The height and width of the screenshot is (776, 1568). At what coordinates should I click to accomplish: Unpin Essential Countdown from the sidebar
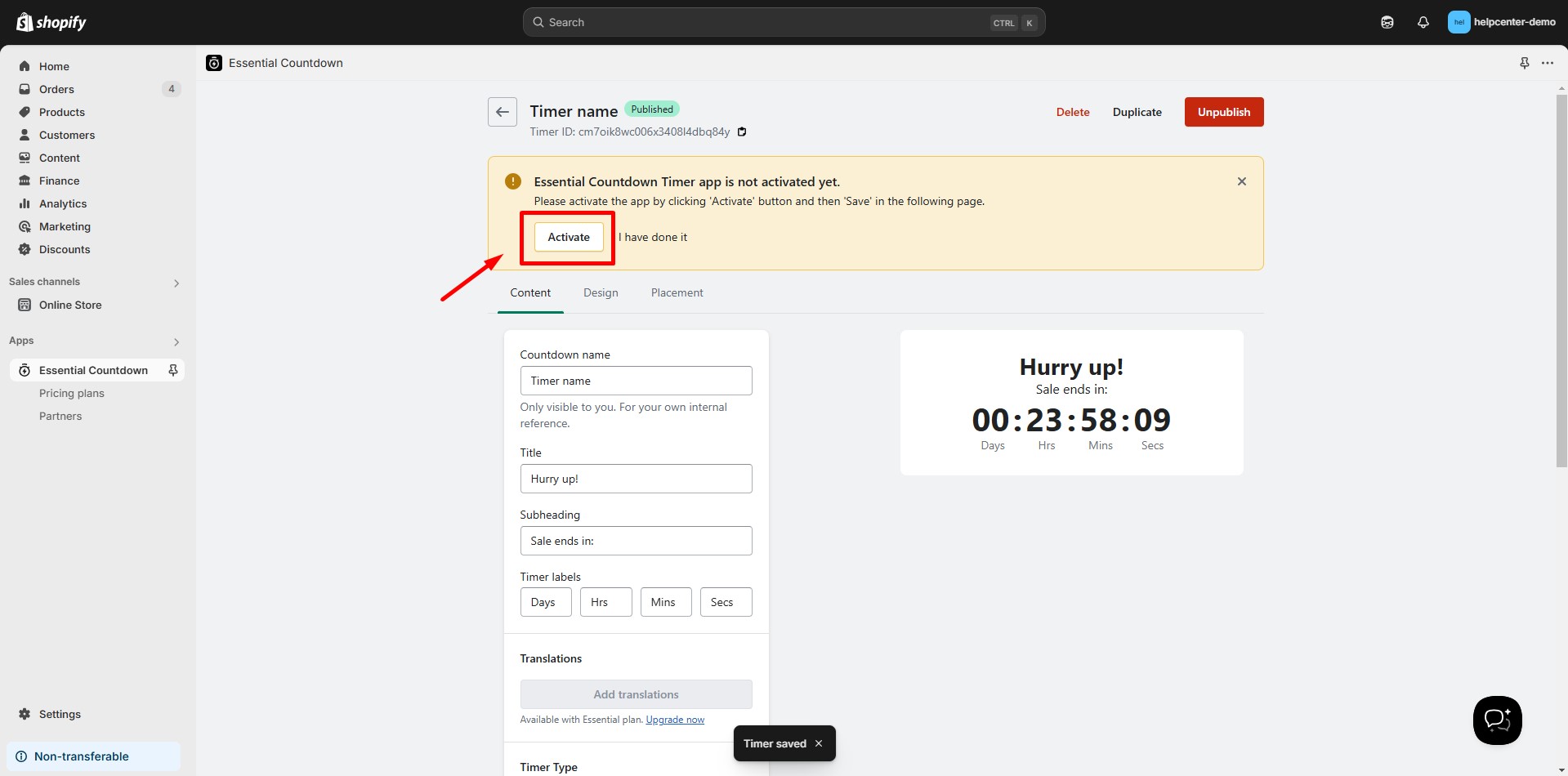[x=173, y=370]
